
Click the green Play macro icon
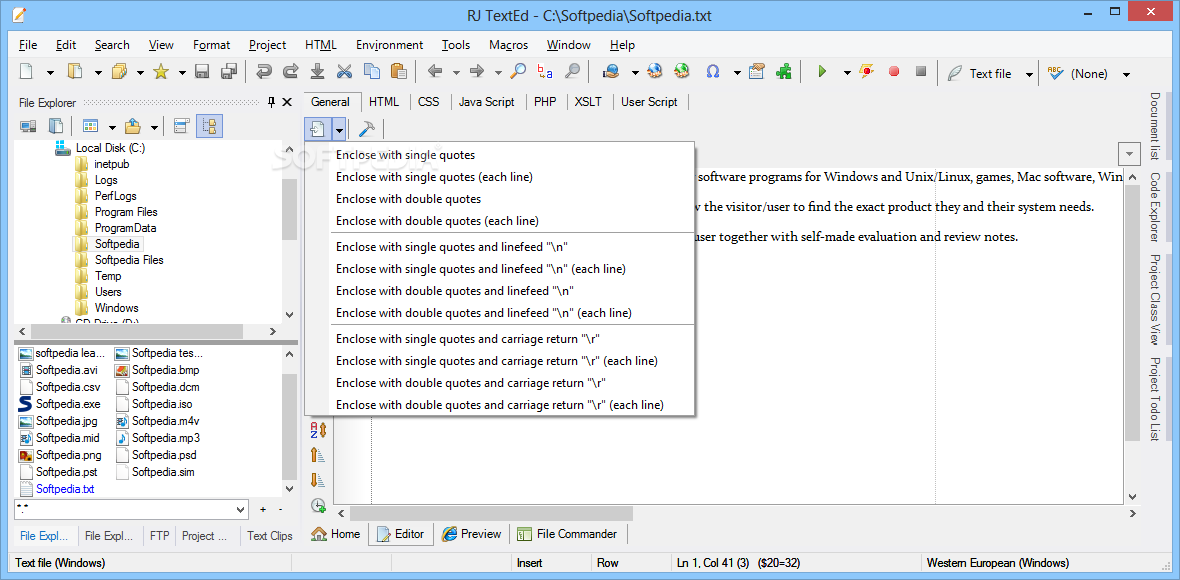[x=823, y=72]
